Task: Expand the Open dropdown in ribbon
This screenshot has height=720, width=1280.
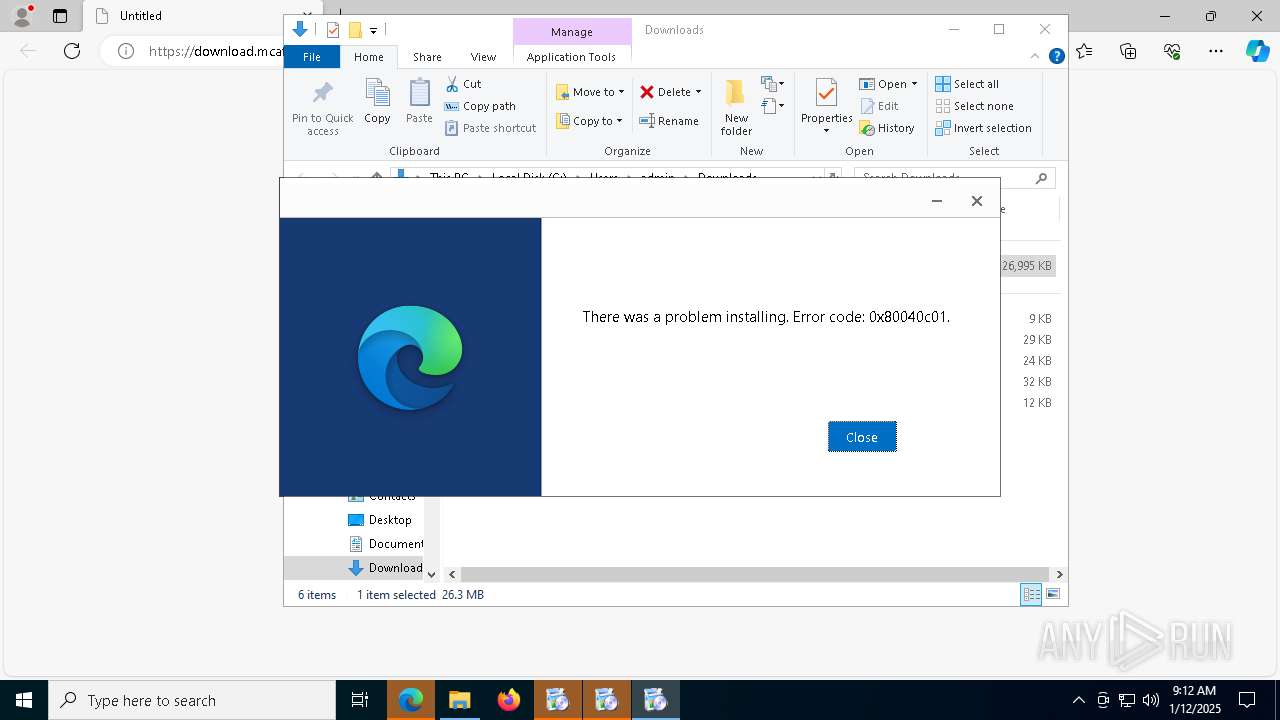Action: (914, 84)
